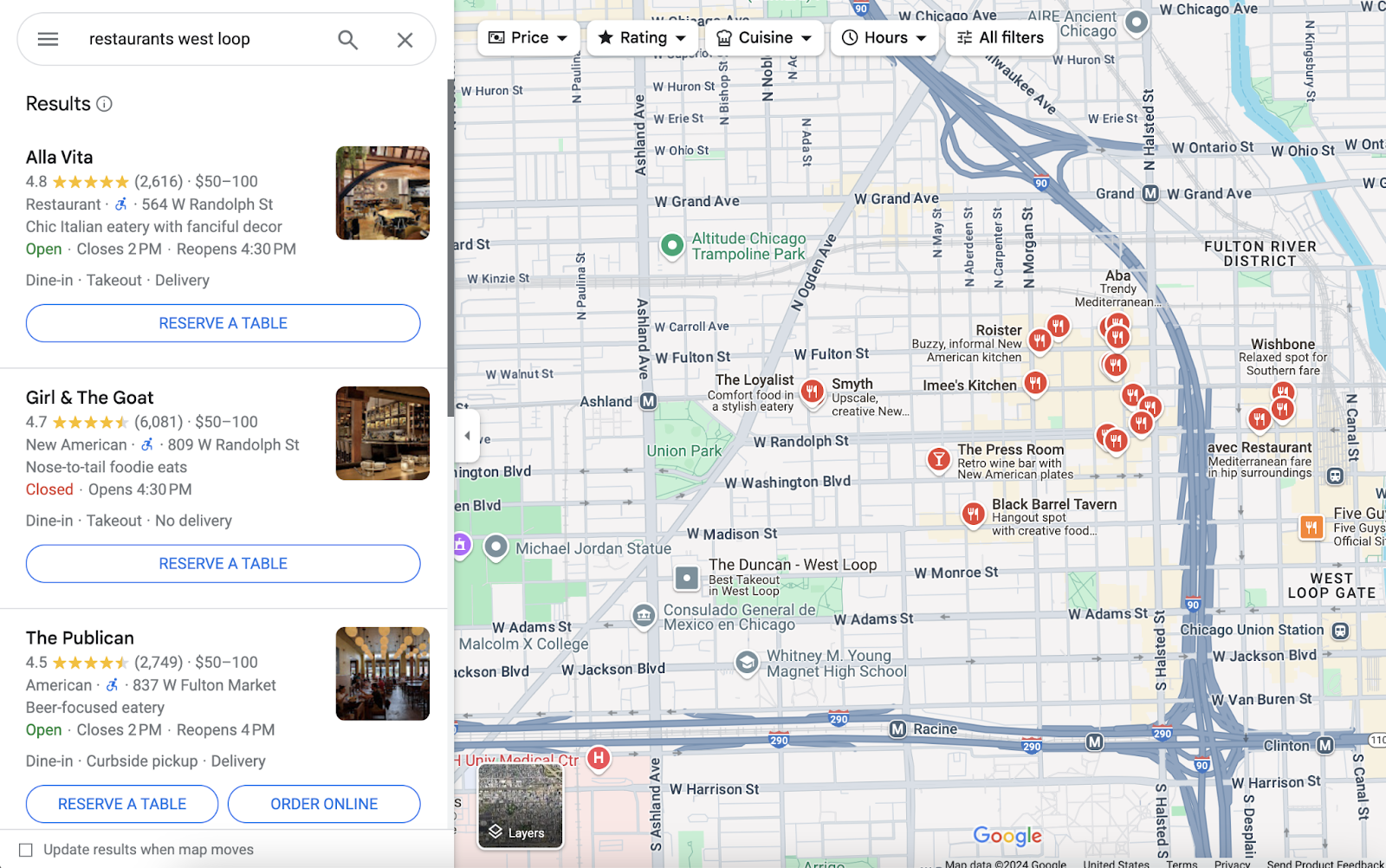Viewport: 1386px width, 868px height.
Task: Expand the Cuisine filter options
Action: coord(763,37)
